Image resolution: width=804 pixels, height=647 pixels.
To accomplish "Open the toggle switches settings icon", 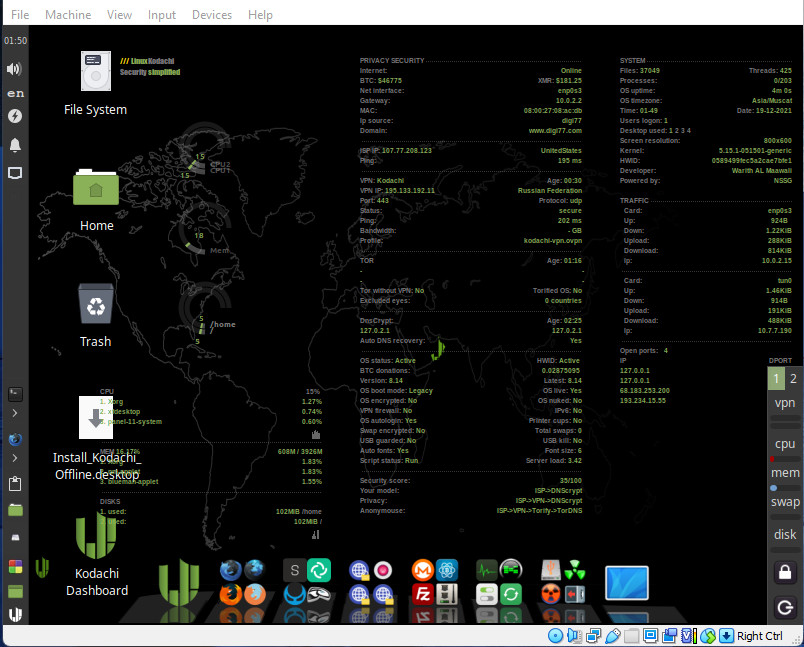I will (486, 594).
